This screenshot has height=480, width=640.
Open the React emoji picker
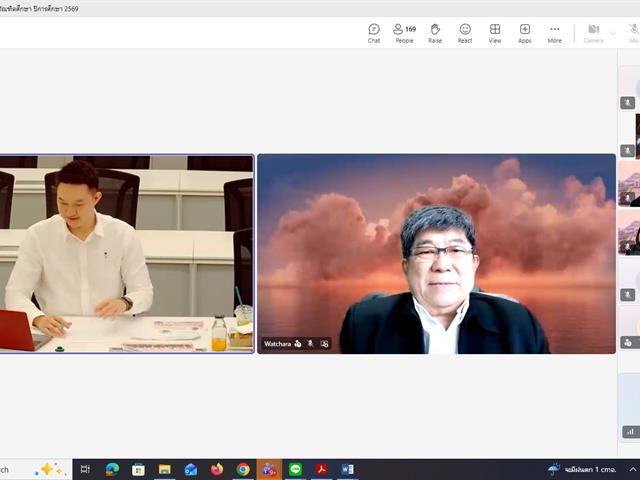coord(465,33)
